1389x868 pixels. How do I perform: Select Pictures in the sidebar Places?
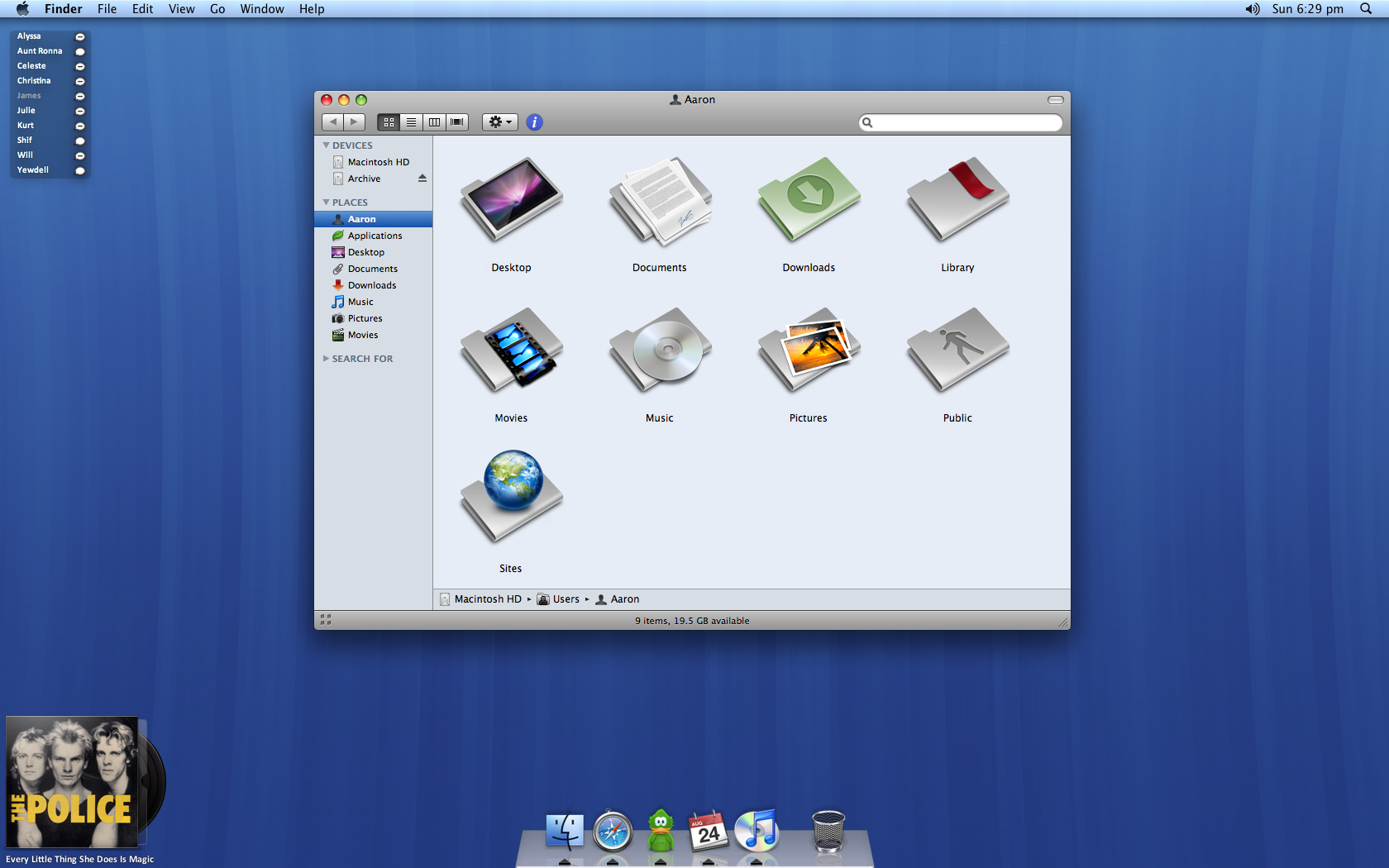[x=373, y=318]
